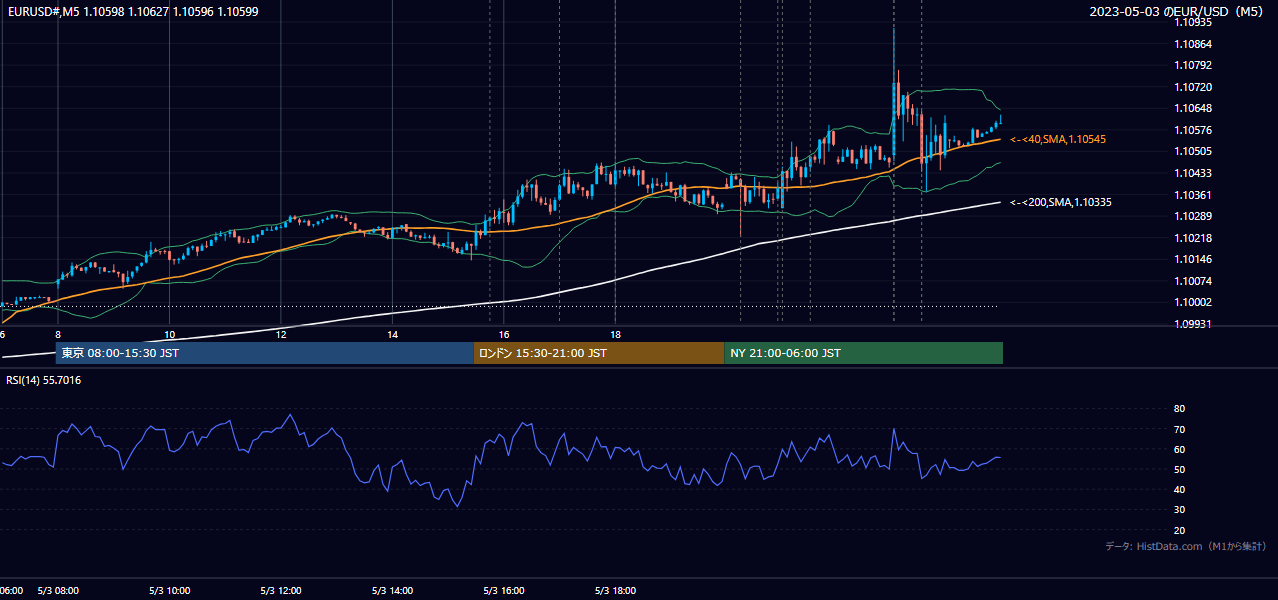Click price level 1.10935 on the axis
Viewport: 1278px width, 600px height.
pos(1193,22)
